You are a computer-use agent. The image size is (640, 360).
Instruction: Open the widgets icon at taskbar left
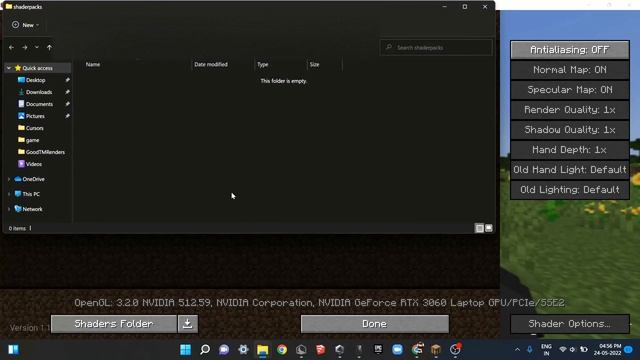click(13, 350)
